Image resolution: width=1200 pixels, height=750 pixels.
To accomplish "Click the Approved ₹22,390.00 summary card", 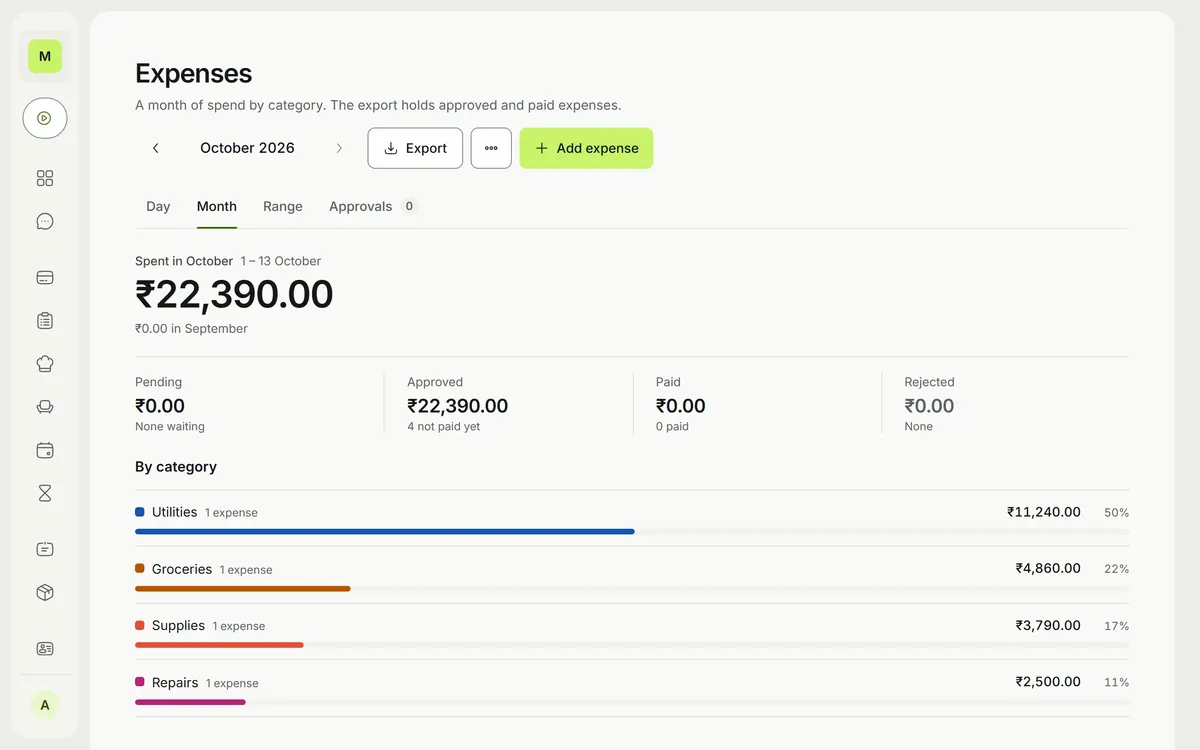I will (x=508, y=403).
